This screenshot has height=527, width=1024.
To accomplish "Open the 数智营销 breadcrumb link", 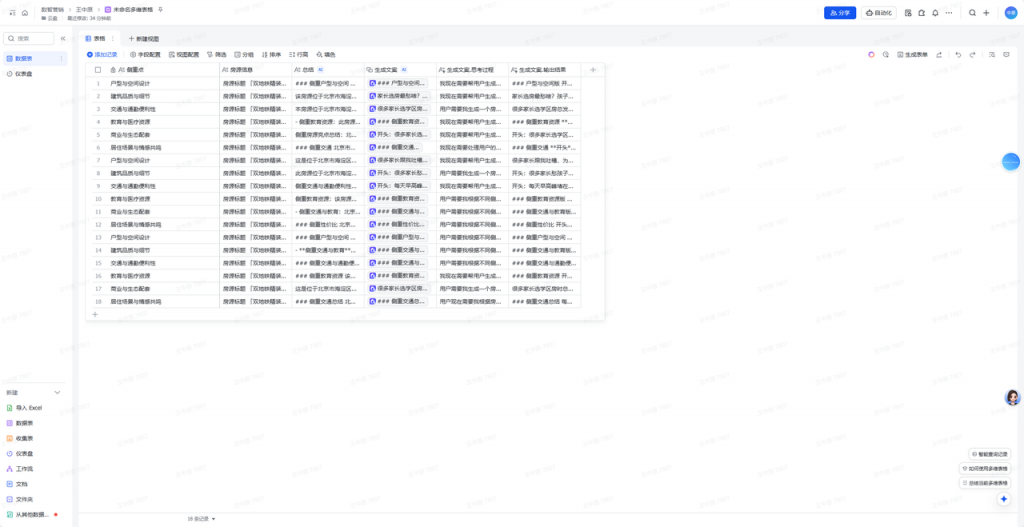I will pyautogui.click(x=52, y=10).
